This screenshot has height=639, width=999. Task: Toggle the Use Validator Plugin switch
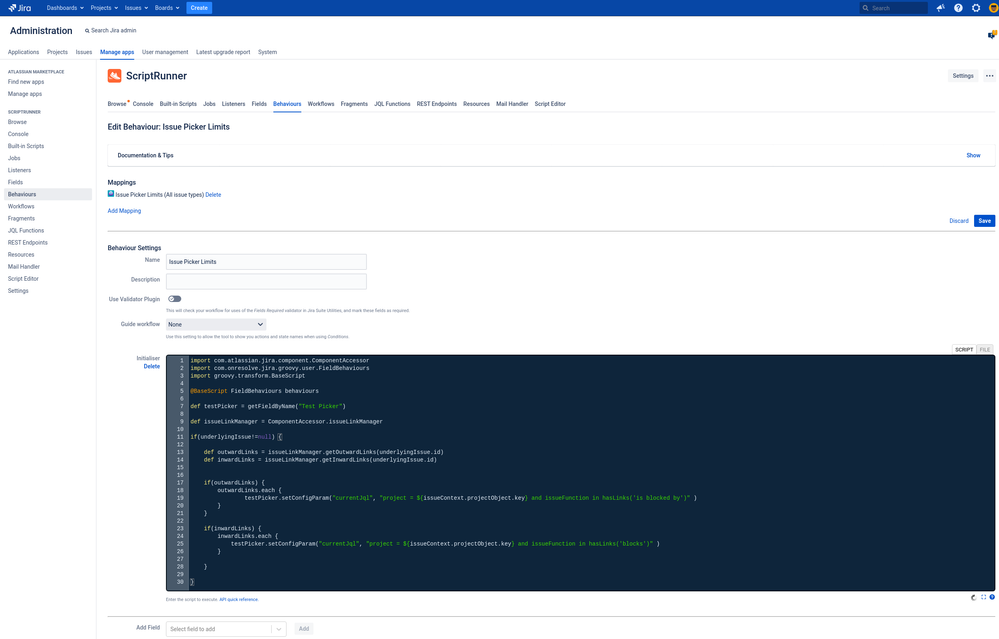[x=175, y=299]
